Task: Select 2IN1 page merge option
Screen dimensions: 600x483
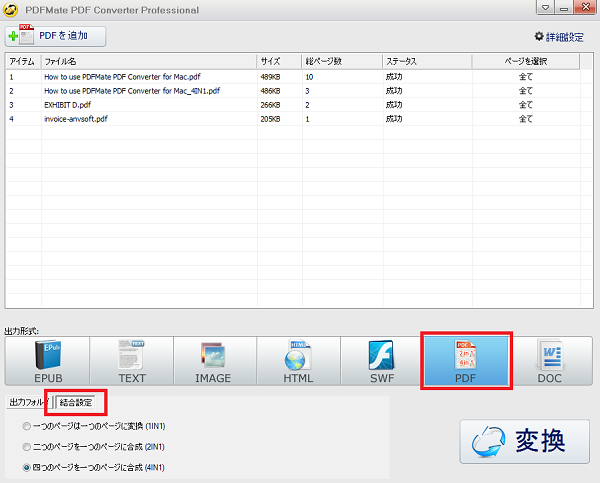Action: 94,447
